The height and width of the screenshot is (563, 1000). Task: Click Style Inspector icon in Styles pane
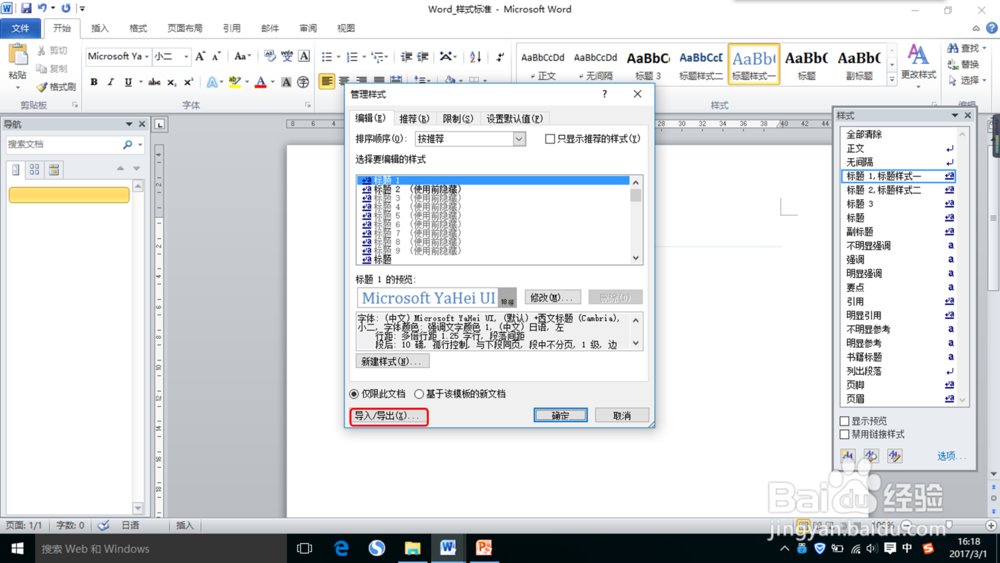[871, 455]
